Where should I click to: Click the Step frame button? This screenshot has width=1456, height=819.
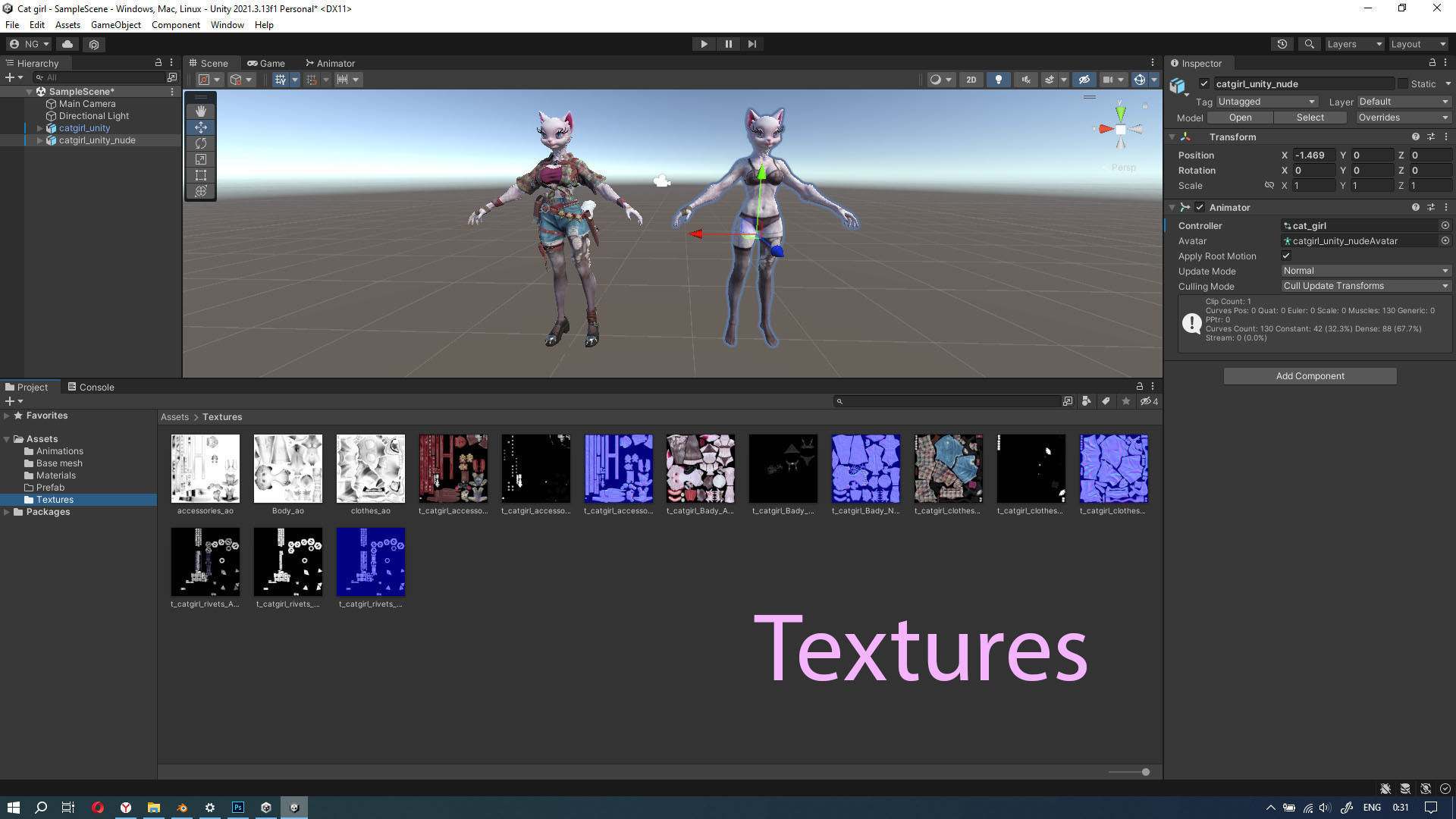752,44
